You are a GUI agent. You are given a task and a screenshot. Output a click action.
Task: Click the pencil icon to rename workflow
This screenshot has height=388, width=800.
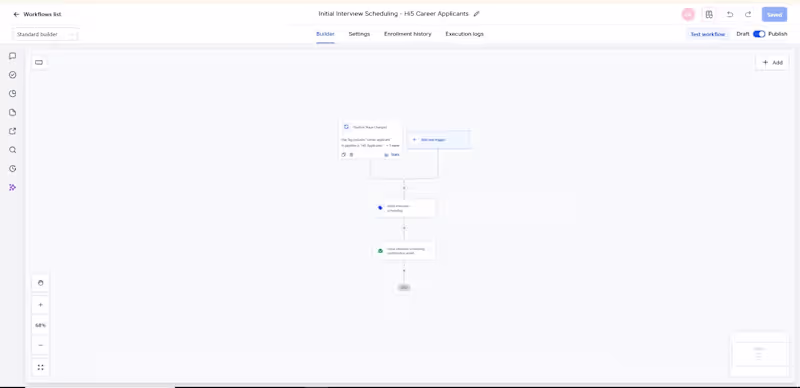[x=477, y=14]
